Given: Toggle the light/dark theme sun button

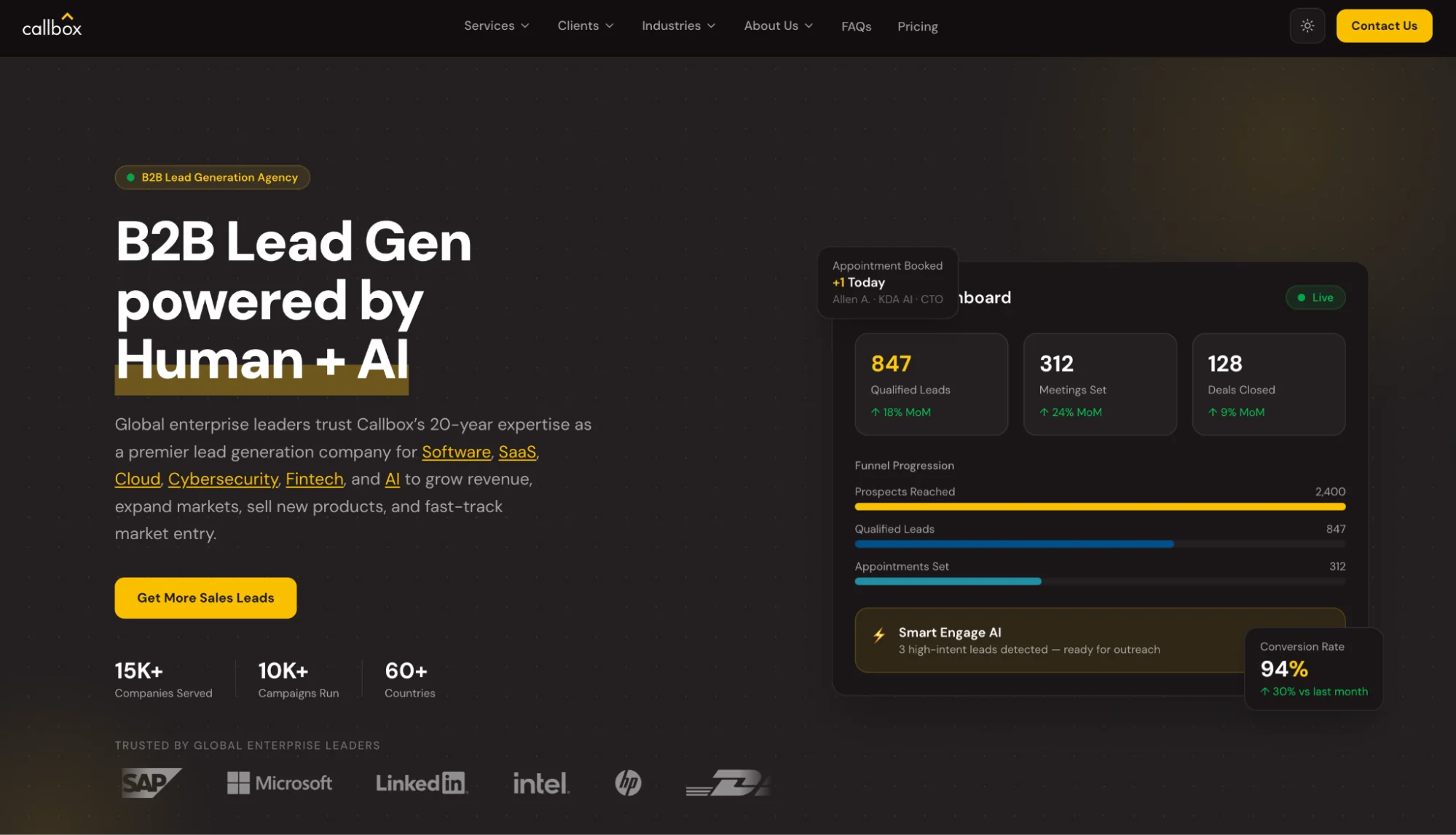Looking at the screenshot, I should click(1307, 26).
